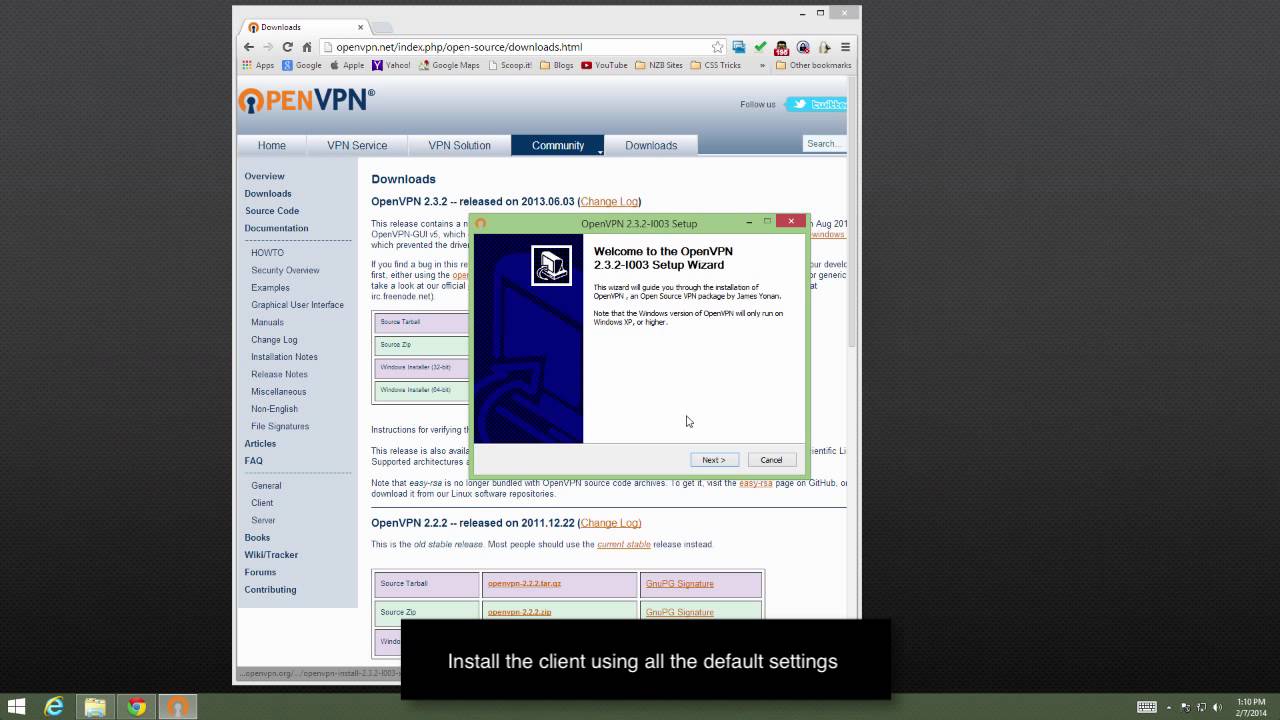Open the HOWTO sidebar link
Viewport: 1280px width, 720px height.
click(x=268, y=253)
